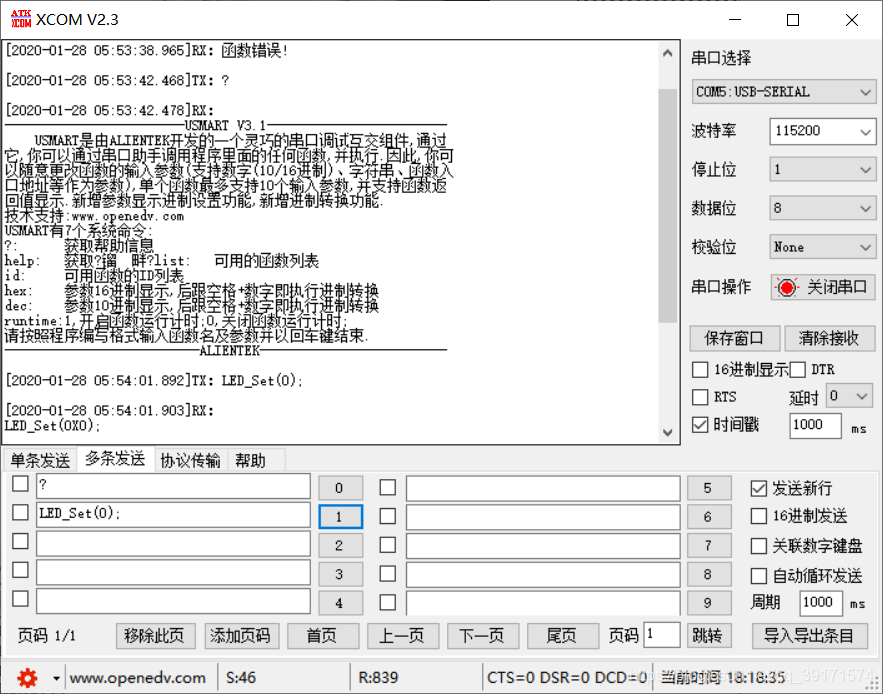Switch to 多条发送 multi send tab
Viewport: 883px width, 694px height.
pyautogui.click(x=115, y=459)
